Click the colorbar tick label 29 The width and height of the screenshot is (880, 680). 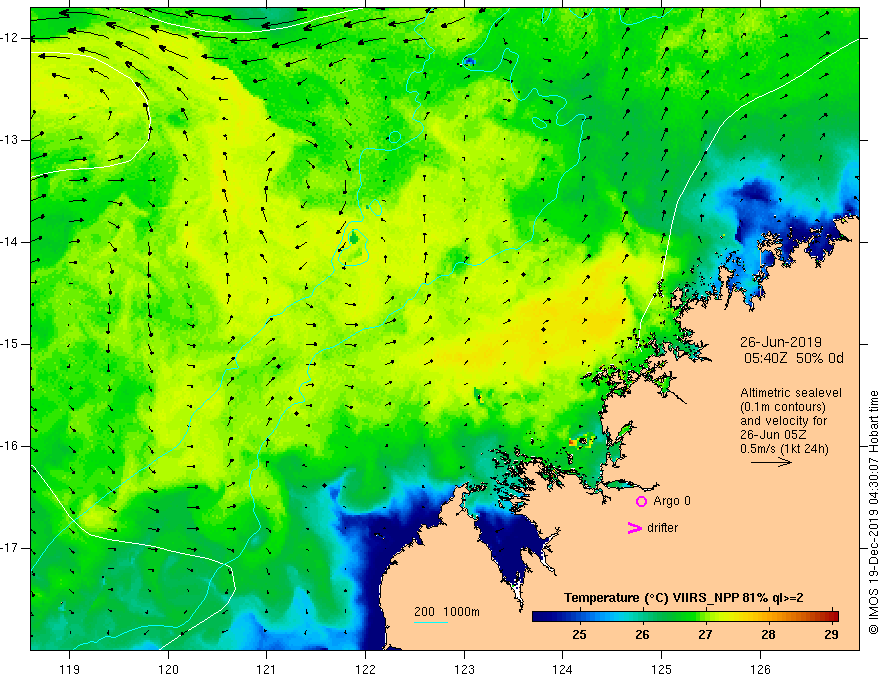(x=832, y=635)
